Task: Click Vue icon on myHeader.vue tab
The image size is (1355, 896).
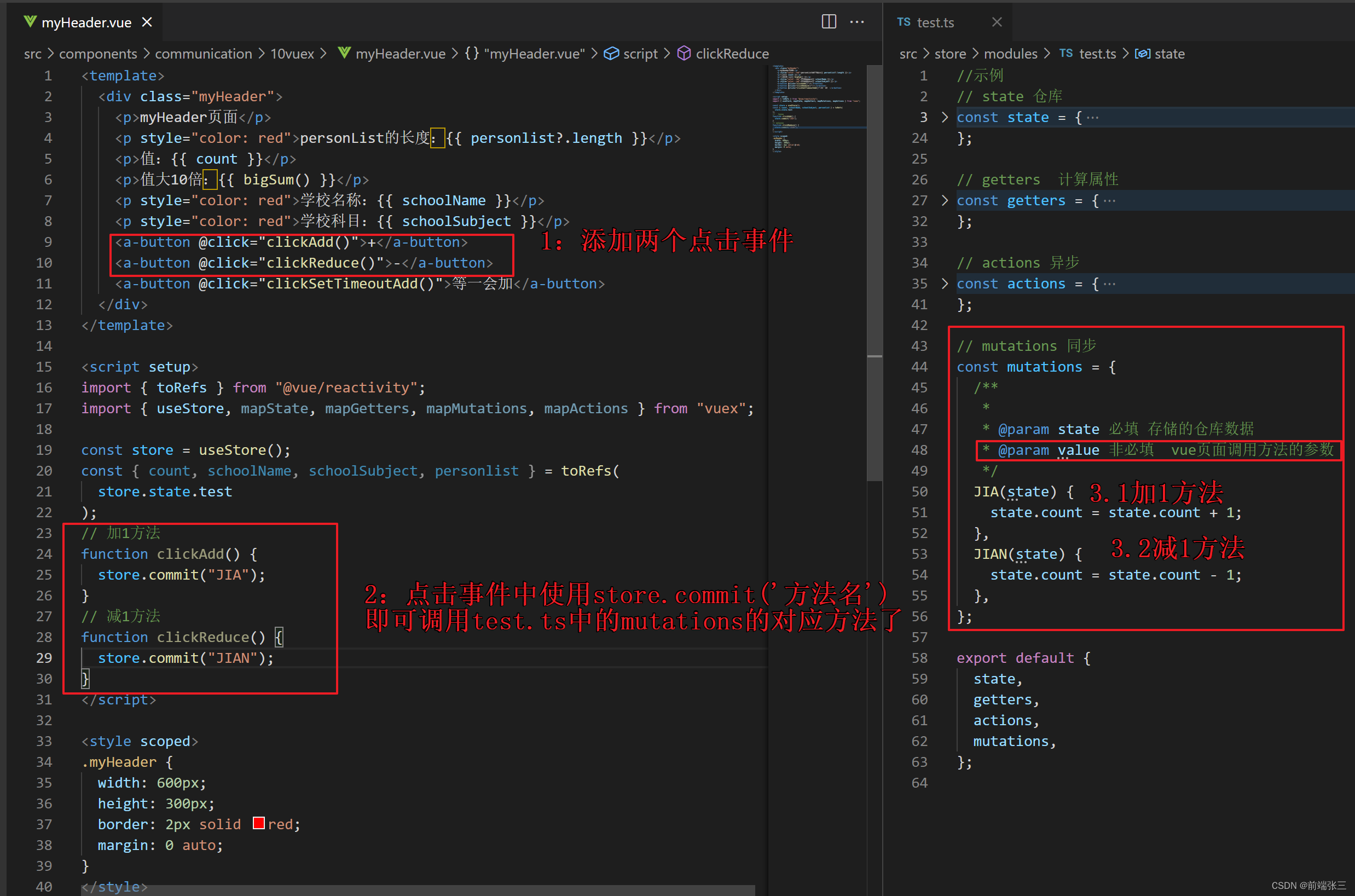Action: [x=30, y=22]
